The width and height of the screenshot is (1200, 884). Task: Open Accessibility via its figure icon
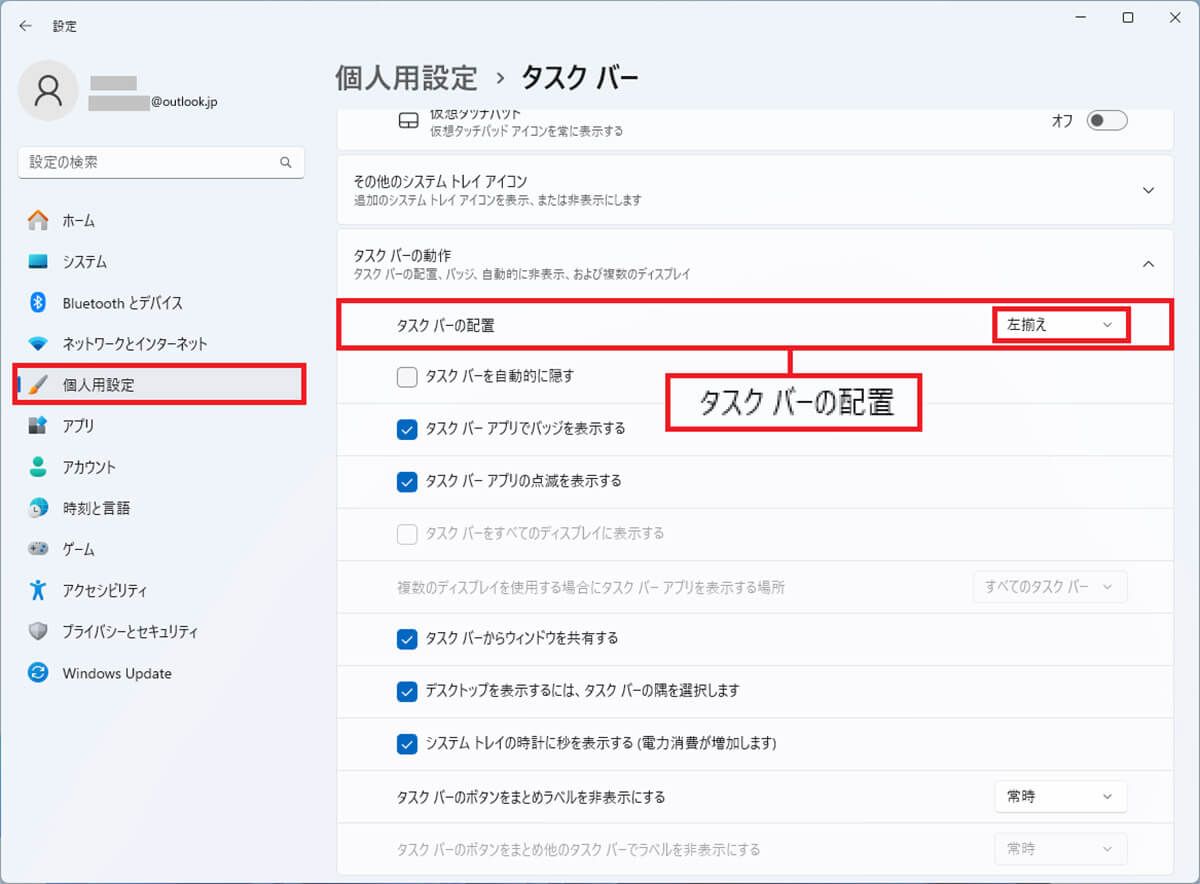38,590
